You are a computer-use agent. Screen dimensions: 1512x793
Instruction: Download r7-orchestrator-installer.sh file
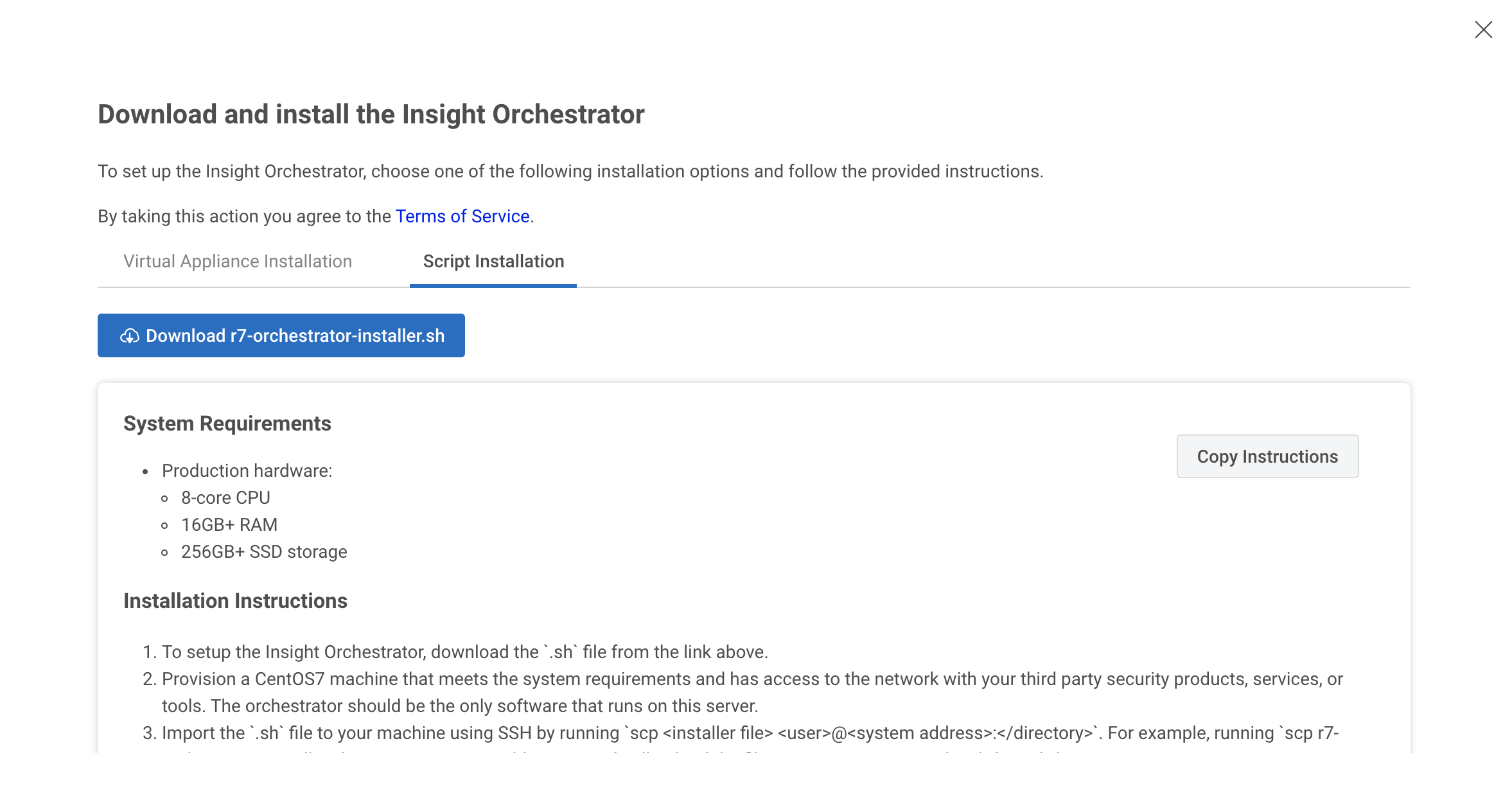(295, 336)
